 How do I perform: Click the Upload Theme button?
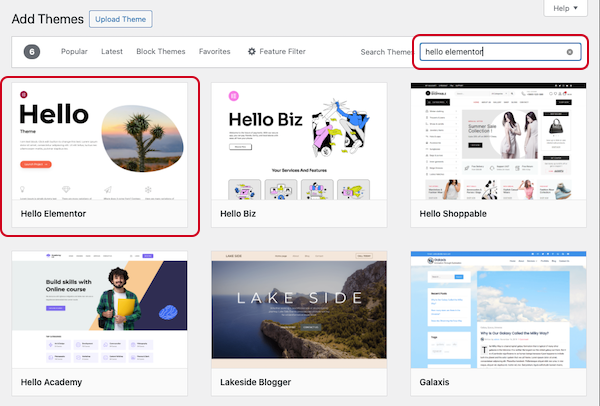[120, 19]
